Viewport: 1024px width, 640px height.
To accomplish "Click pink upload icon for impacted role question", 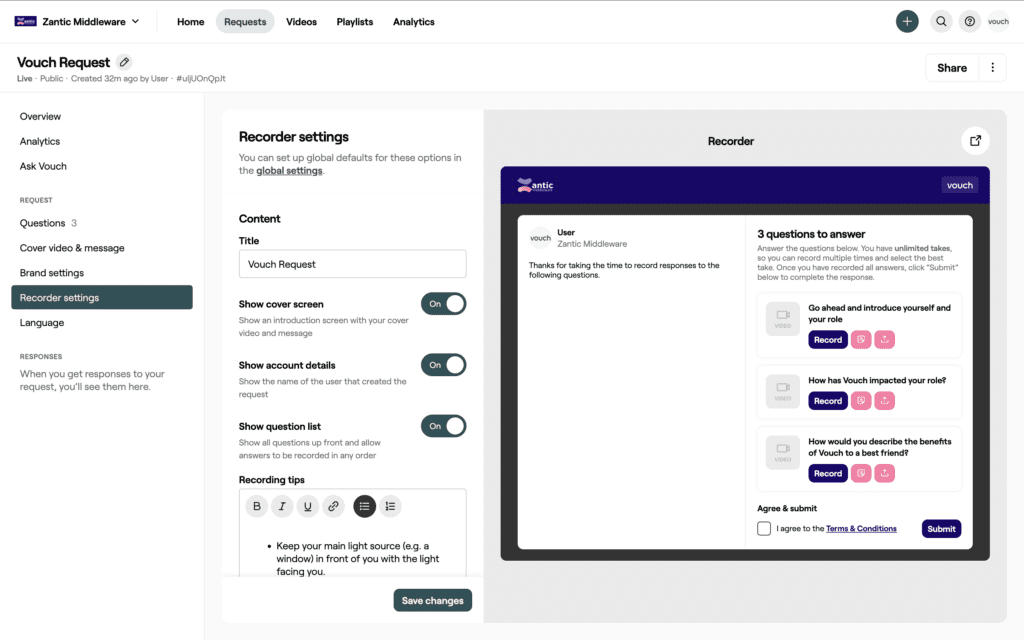I will pyautogui.click(x=884, y=401).
